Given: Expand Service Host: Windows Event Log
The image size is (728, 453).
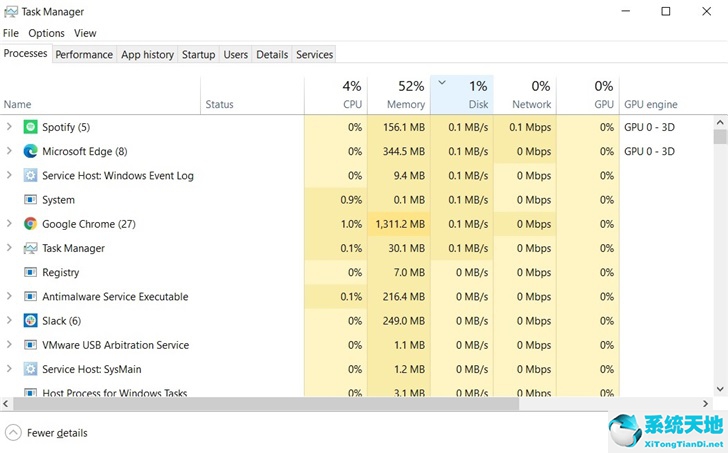Looking at the screenshot, I should (9, 175).
